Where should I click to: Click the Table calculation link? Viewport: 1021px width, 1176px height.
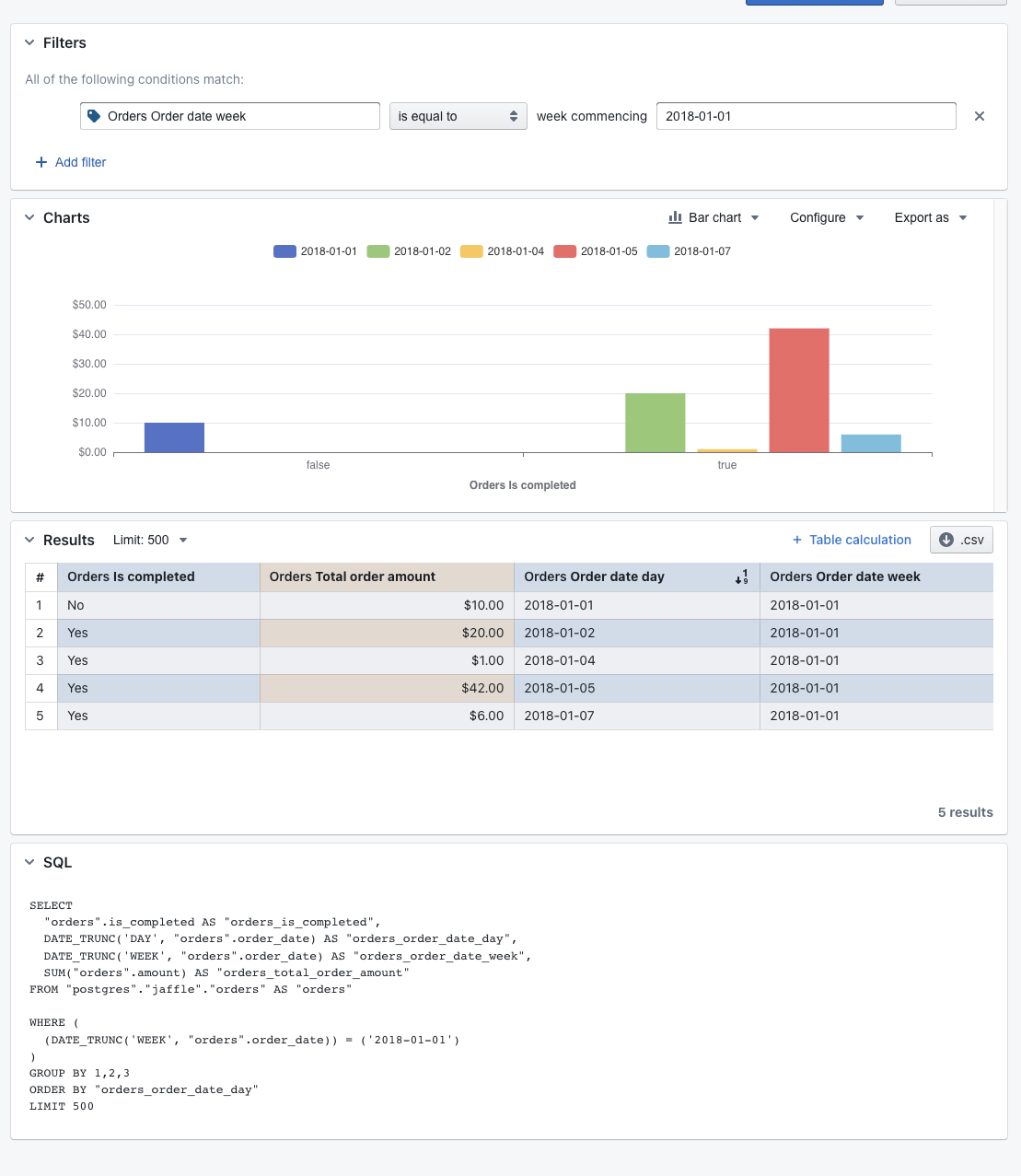click(861, 540)
